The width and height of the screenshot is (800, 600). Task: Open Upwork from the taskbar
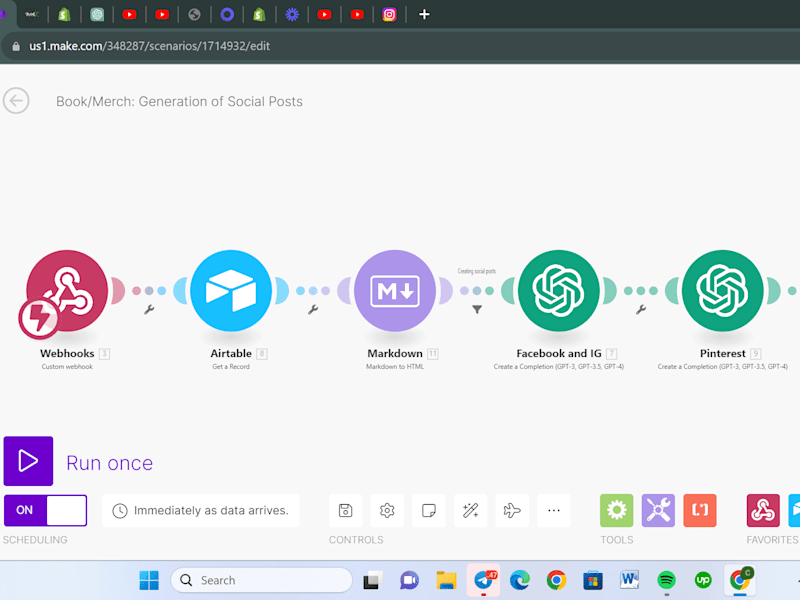[703, 580]
